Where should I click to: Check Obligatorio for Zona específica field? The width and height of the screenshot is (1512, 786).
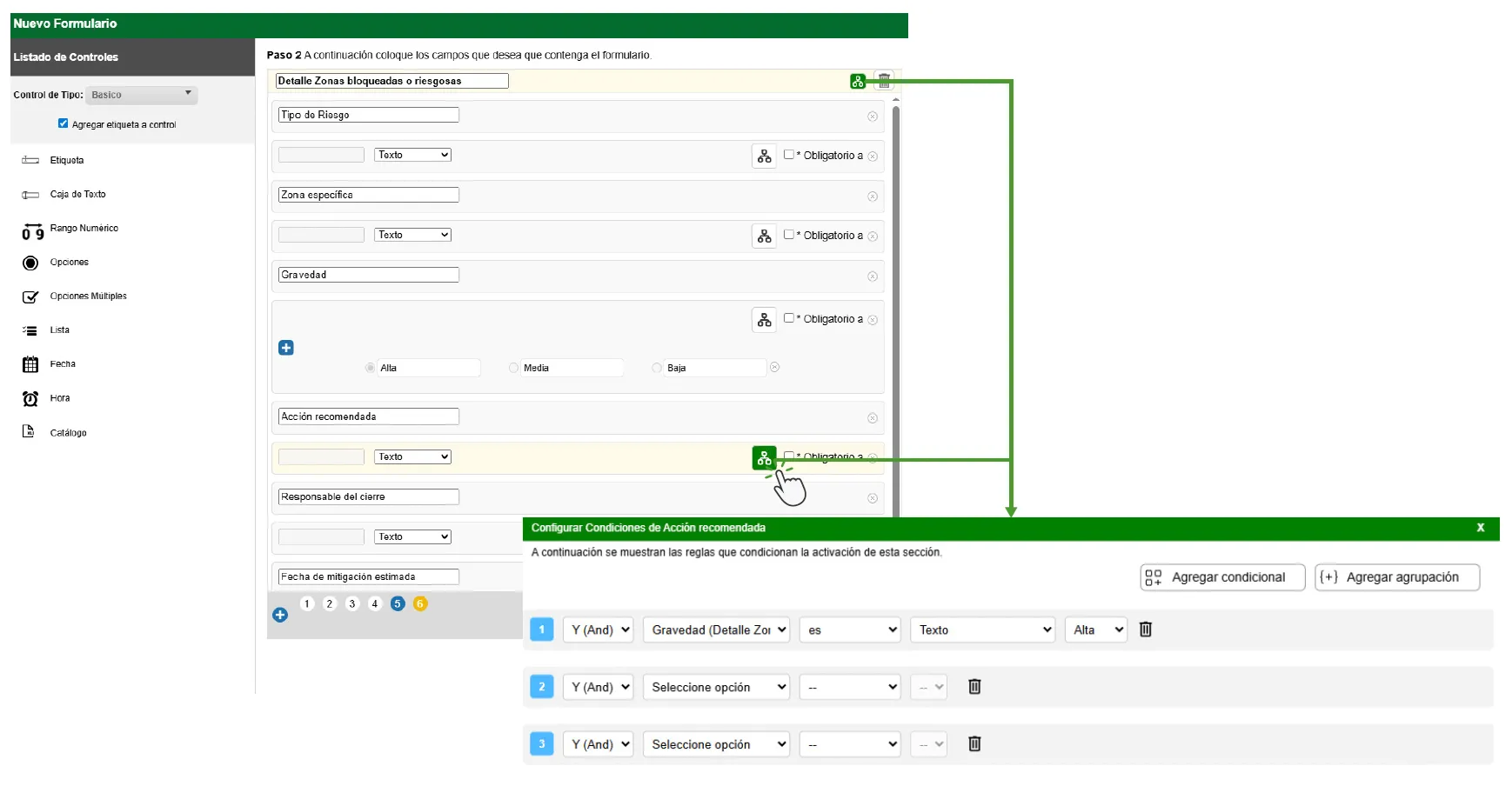pos(789,235)
